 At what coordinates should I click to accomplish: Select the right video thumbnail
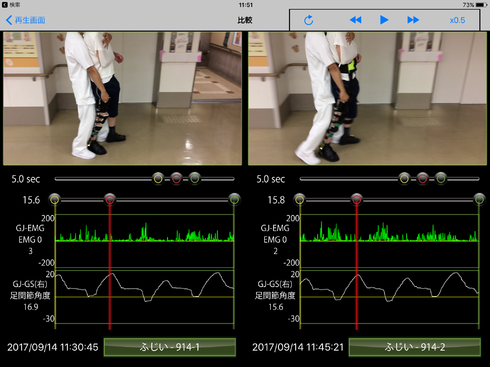(367, 98)
